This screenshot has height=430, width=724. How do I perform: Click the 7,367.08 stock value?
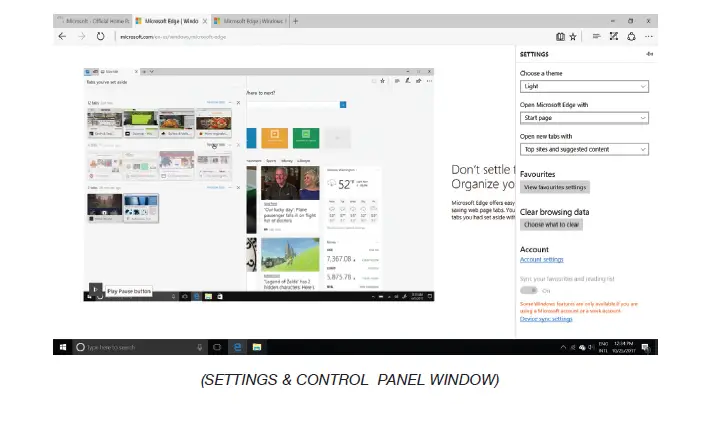click(x=339, y=259)
